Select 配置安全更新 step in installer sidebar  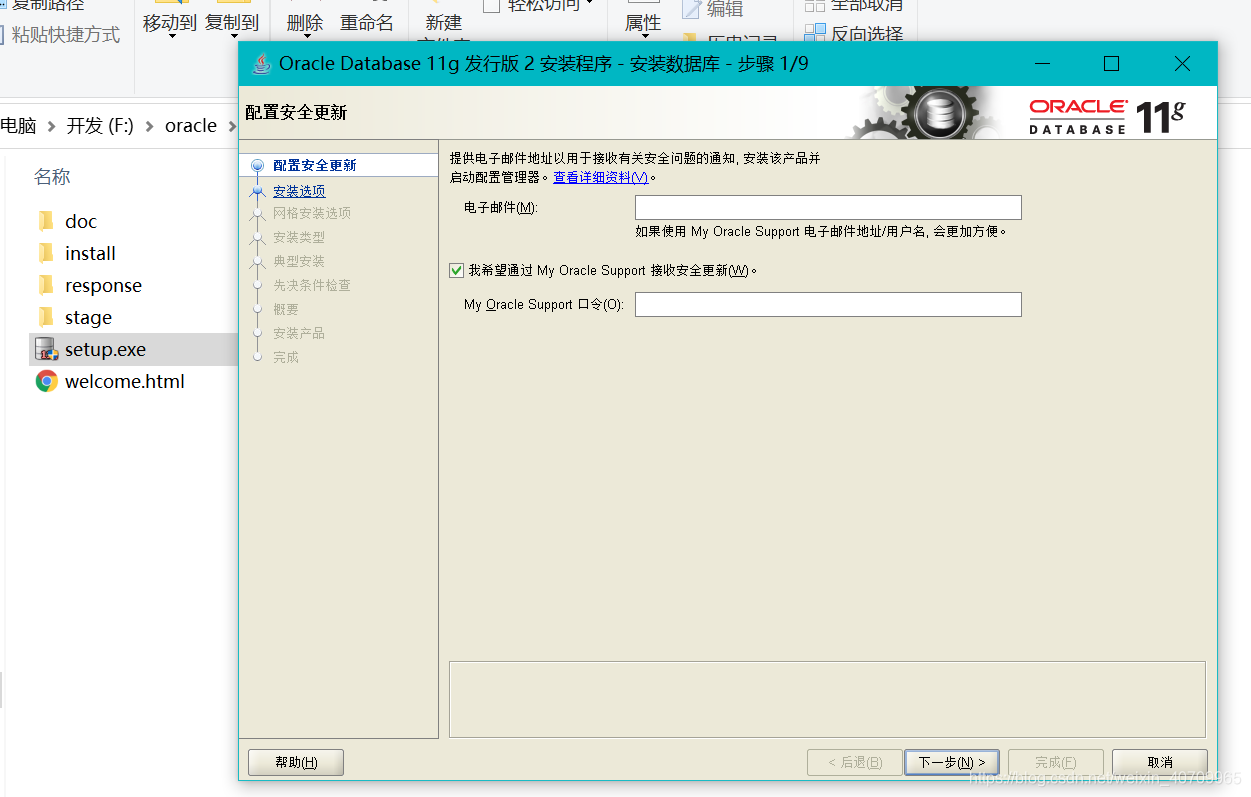315,165
